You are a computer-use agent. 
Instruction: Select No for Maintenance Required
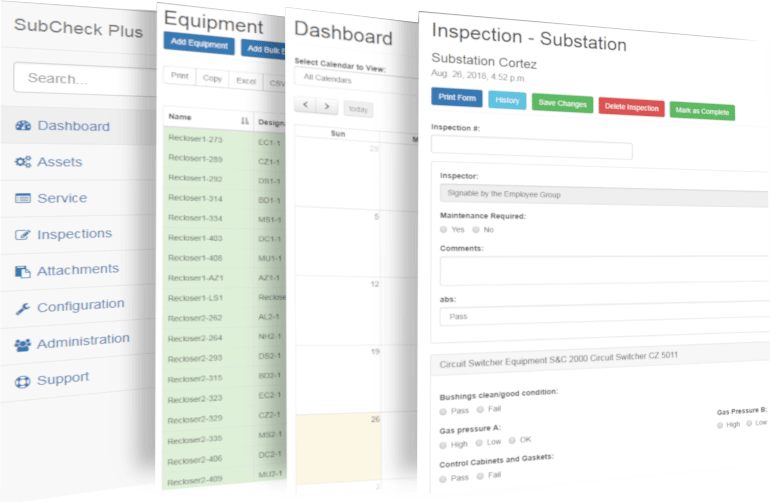[x=476, y=229]
